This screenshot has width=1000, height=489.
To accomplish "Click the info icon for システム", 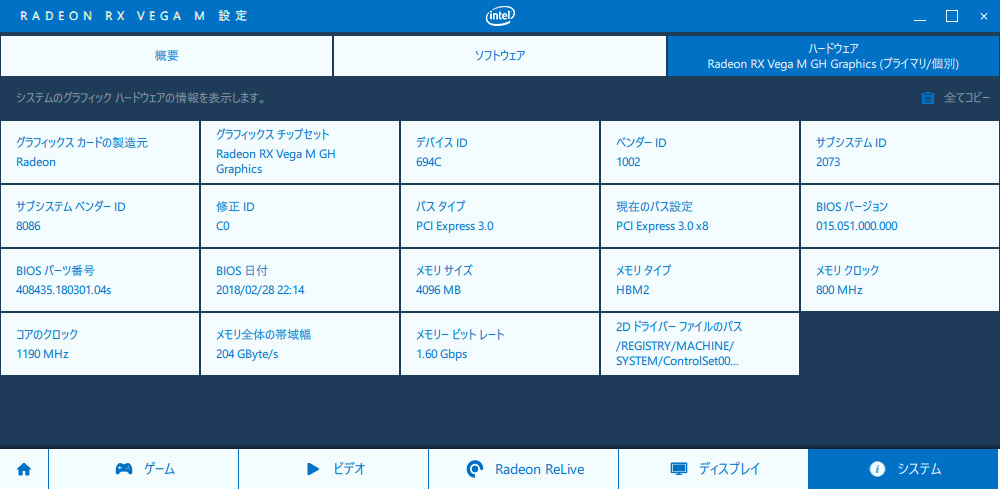I will click(x=877, y=469).
